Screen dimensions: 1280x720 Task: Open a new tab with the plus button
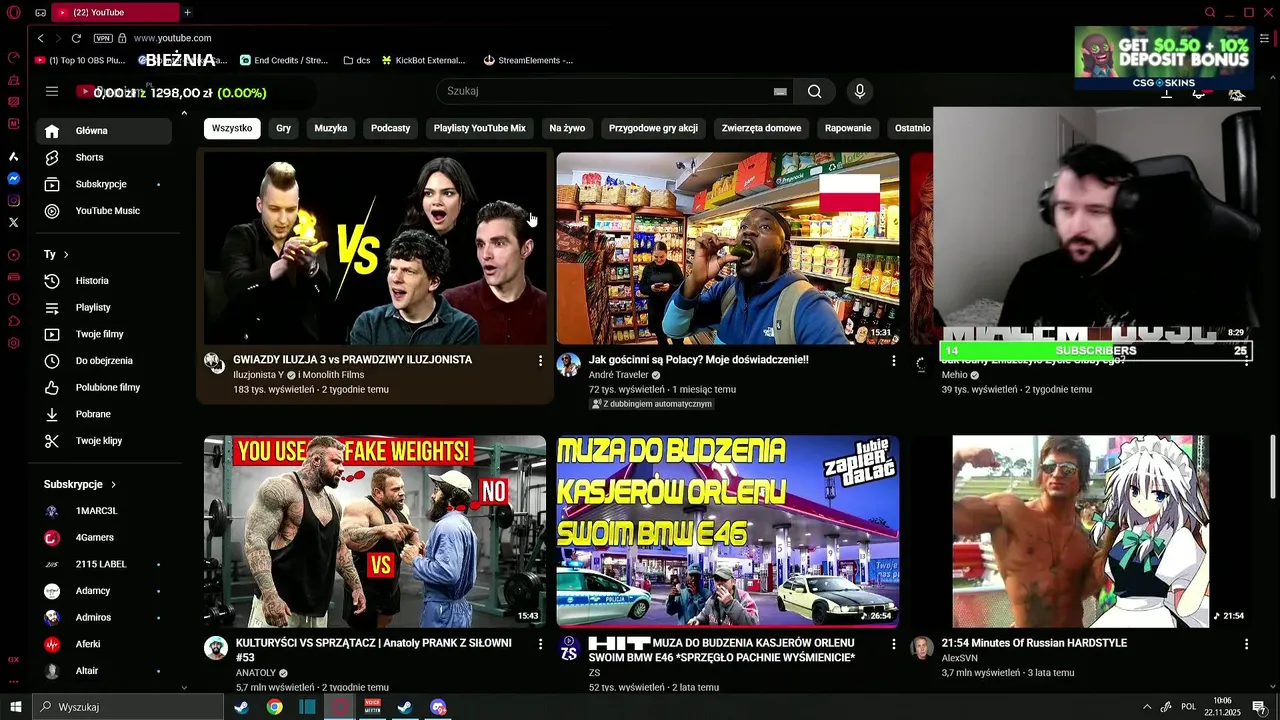coord(187,12)
